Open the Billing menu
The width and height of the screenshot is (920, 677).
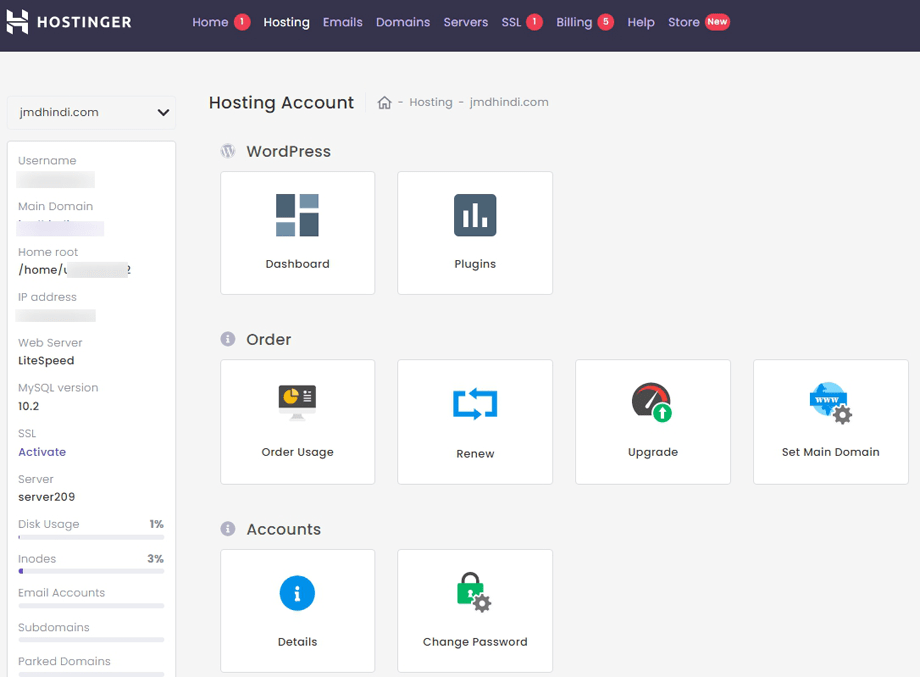point(574,22)
